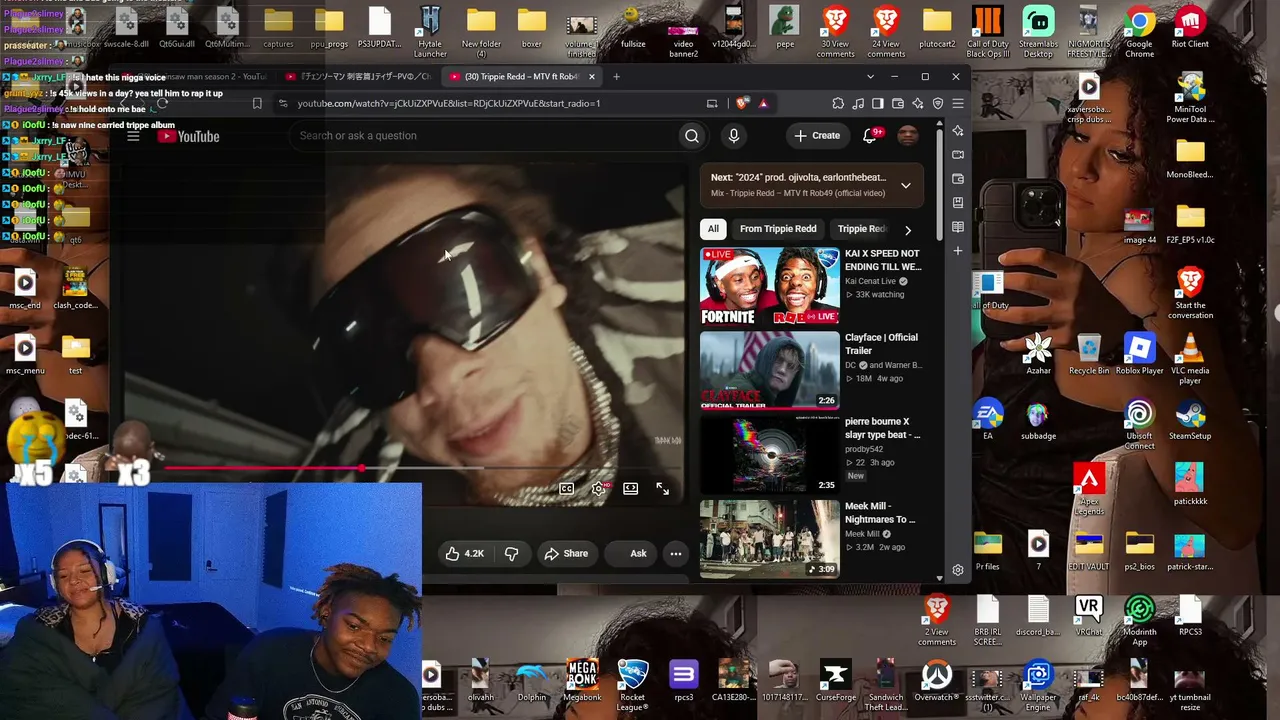
Task: Select the "All" filter chip
Action: pos(713,229)
